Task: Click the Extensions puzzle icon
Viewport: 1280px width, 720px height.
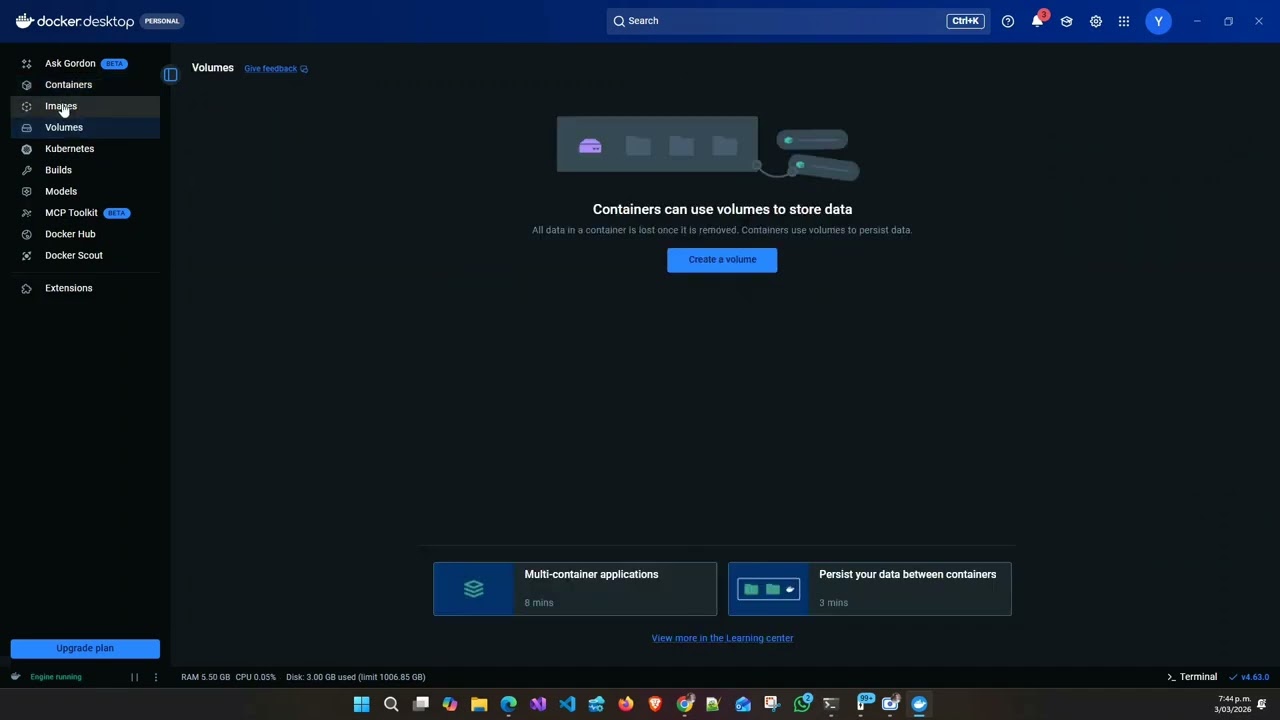Action: [x=27, y=288]
